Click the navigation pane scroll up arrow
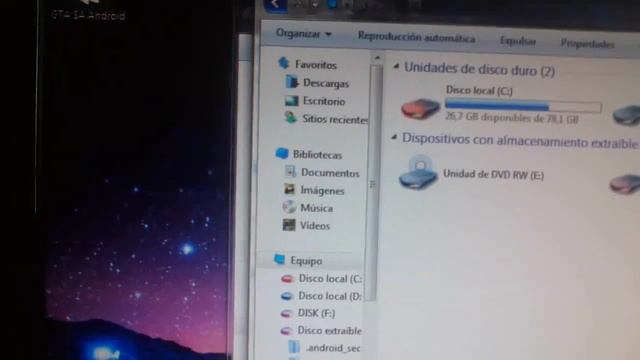Screen dimensions: 640x360 pyautogui.click(x=377, y=58)
